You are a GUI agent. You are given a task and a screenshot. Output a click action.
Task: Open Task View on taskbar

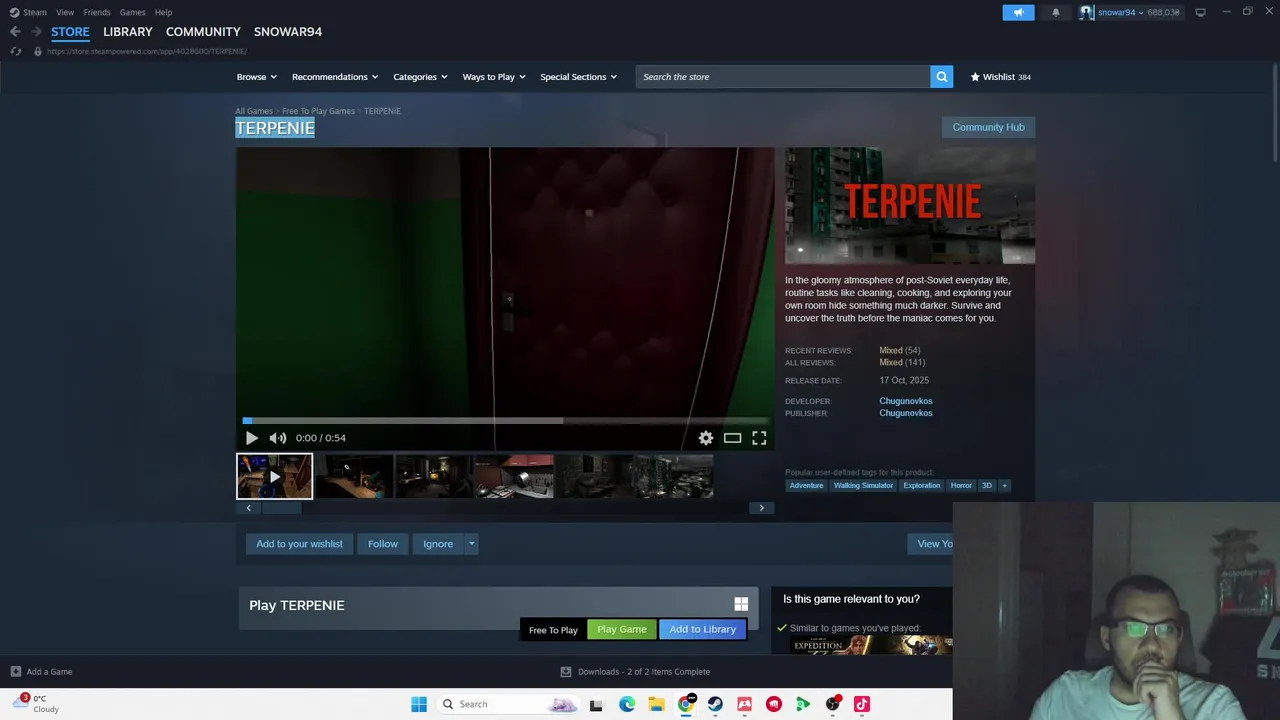(x=597, y=704)
